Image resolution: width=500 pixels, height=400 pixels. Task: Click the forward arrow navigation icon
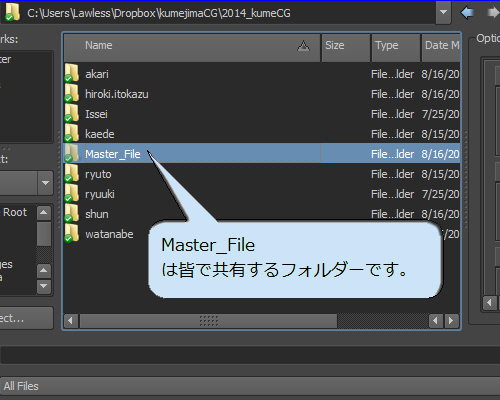point(493,13)
